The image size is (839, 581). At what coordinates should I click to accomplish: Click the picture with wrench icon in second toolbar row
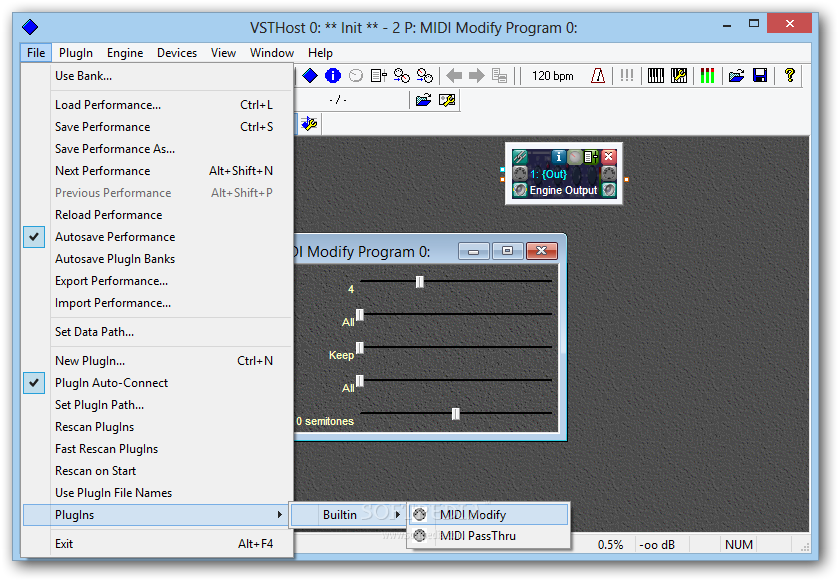coord(447,100)
